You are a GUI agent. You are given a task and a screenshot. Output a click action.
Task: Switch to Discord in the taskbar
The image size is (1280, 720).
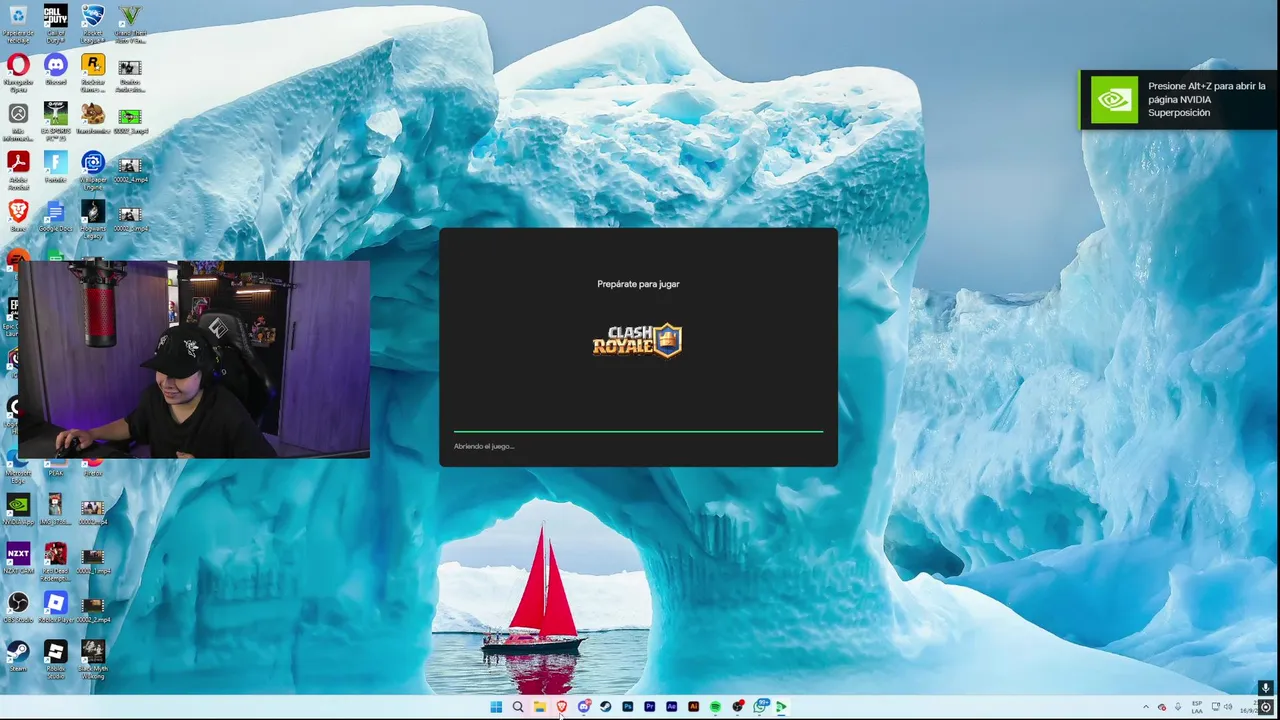584,707
